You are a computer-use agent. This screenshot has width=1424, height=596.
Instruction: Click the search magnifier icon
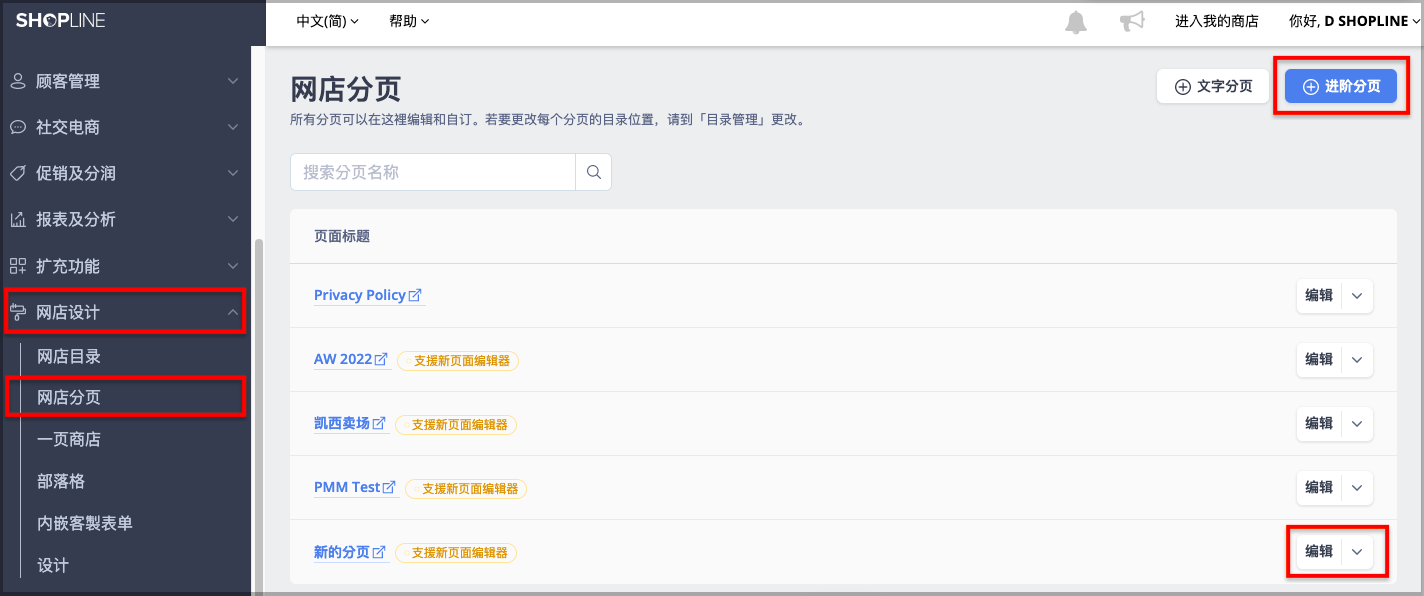[594, 172]
